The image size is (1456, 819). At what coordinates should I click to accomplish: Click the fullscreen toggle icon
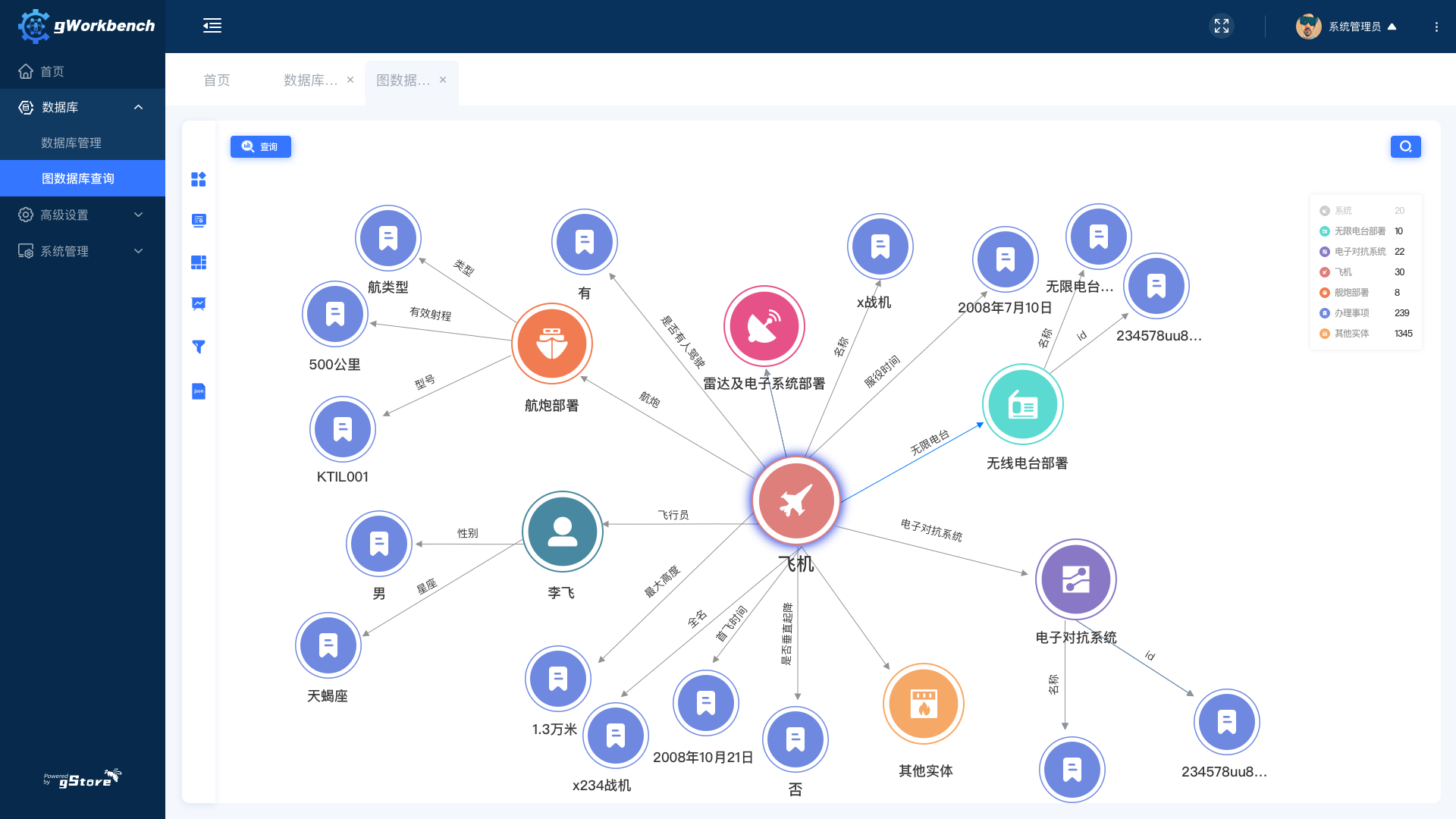1221,26
